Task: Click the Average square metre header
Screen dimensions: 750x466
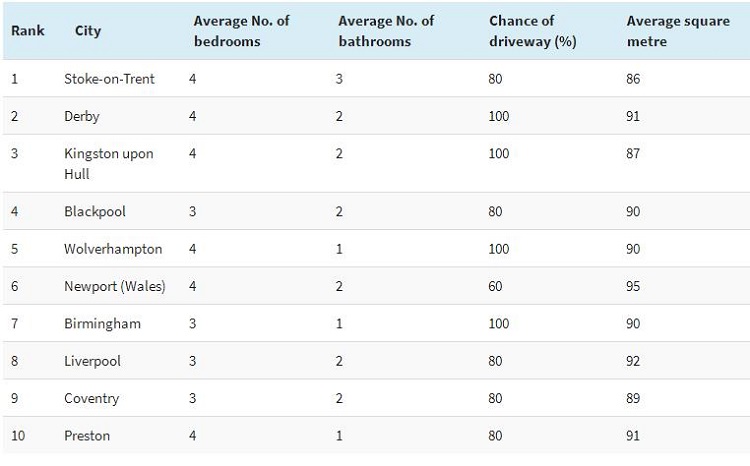Action: [x=678, y=31]
